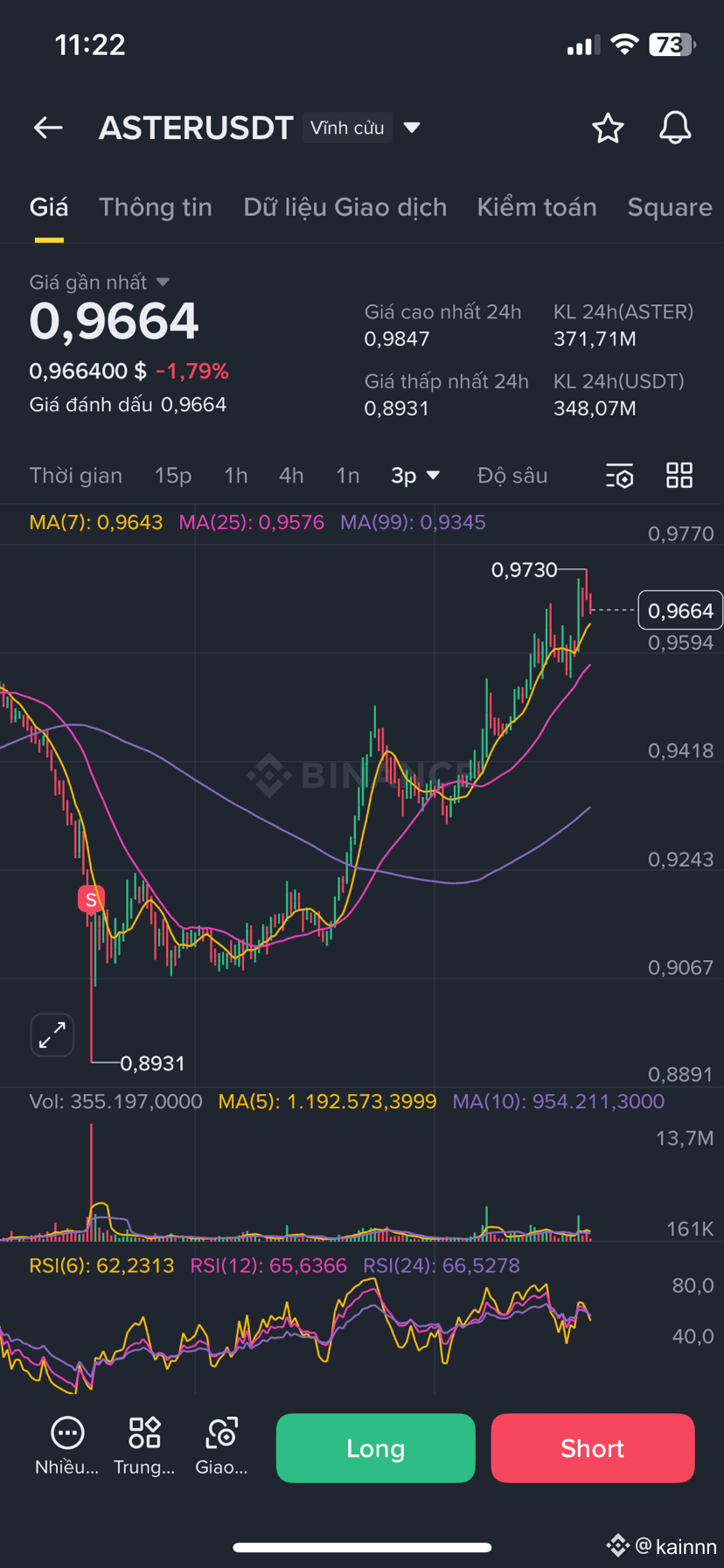The image size is (724, 1568).
Task: Open the Vĩnh cửu contract type dropdown
Action: tap(362, 128)
